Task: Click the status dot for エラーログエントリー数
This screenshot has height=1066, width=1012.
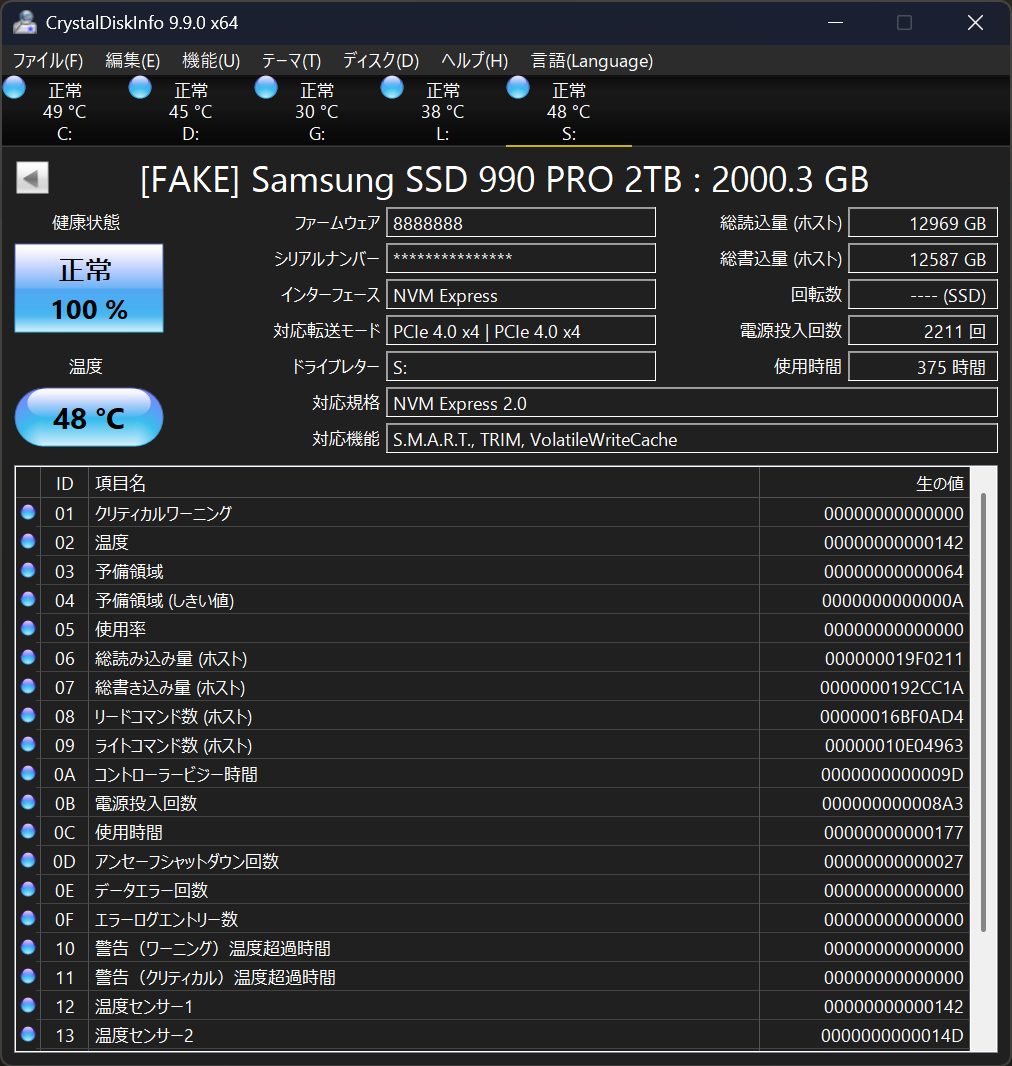Action: click(x=28, y=918)
